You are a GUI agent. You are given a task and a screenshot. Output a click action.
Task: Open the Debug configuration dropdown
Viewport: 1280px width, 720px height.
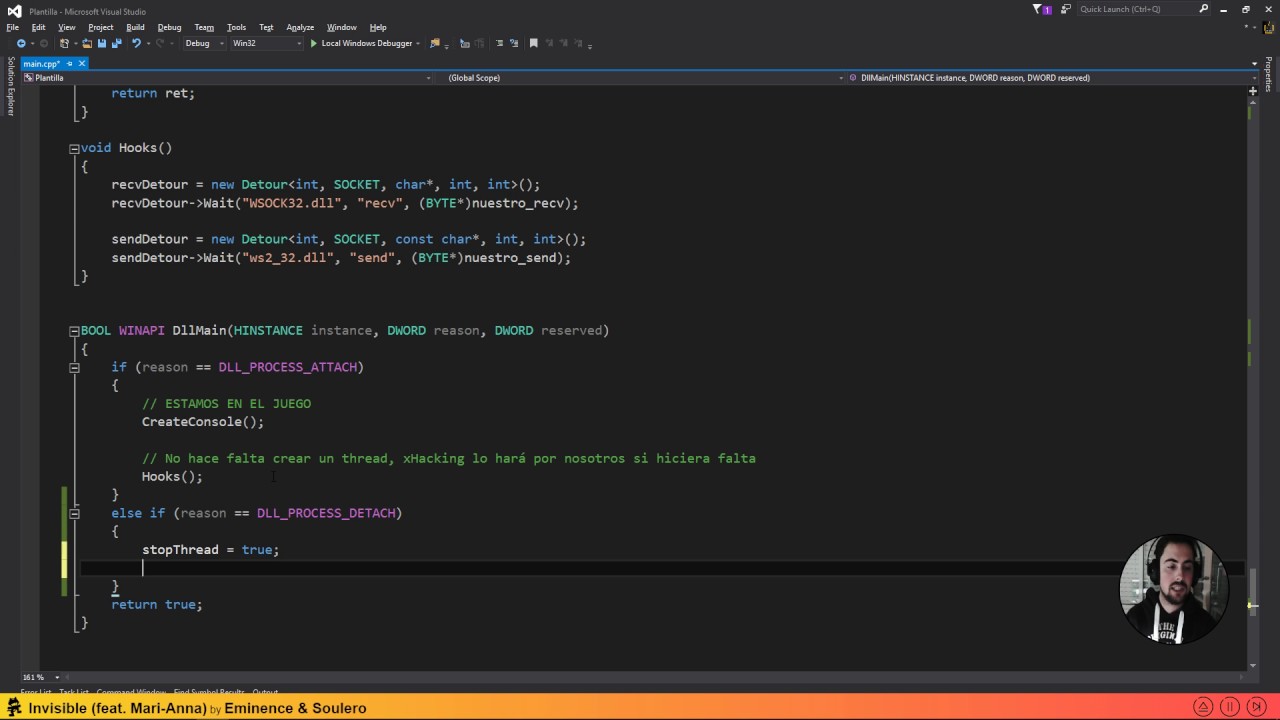(203, 43)
